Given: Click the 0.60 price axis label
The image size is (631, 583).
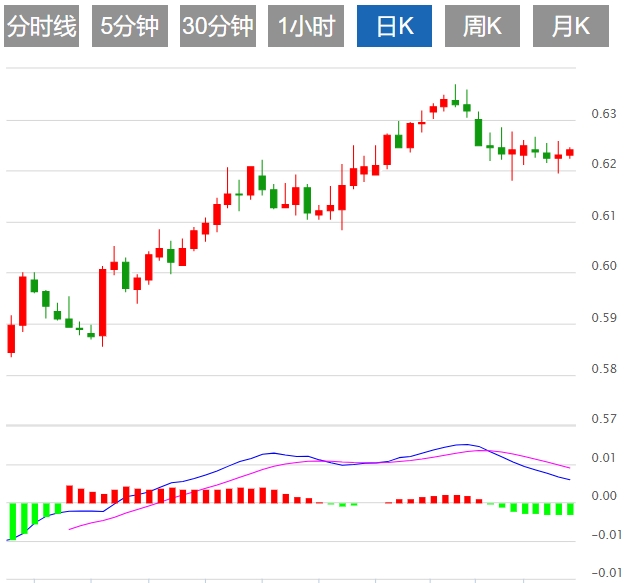Looking at the screenshot, I should point(604,266).
